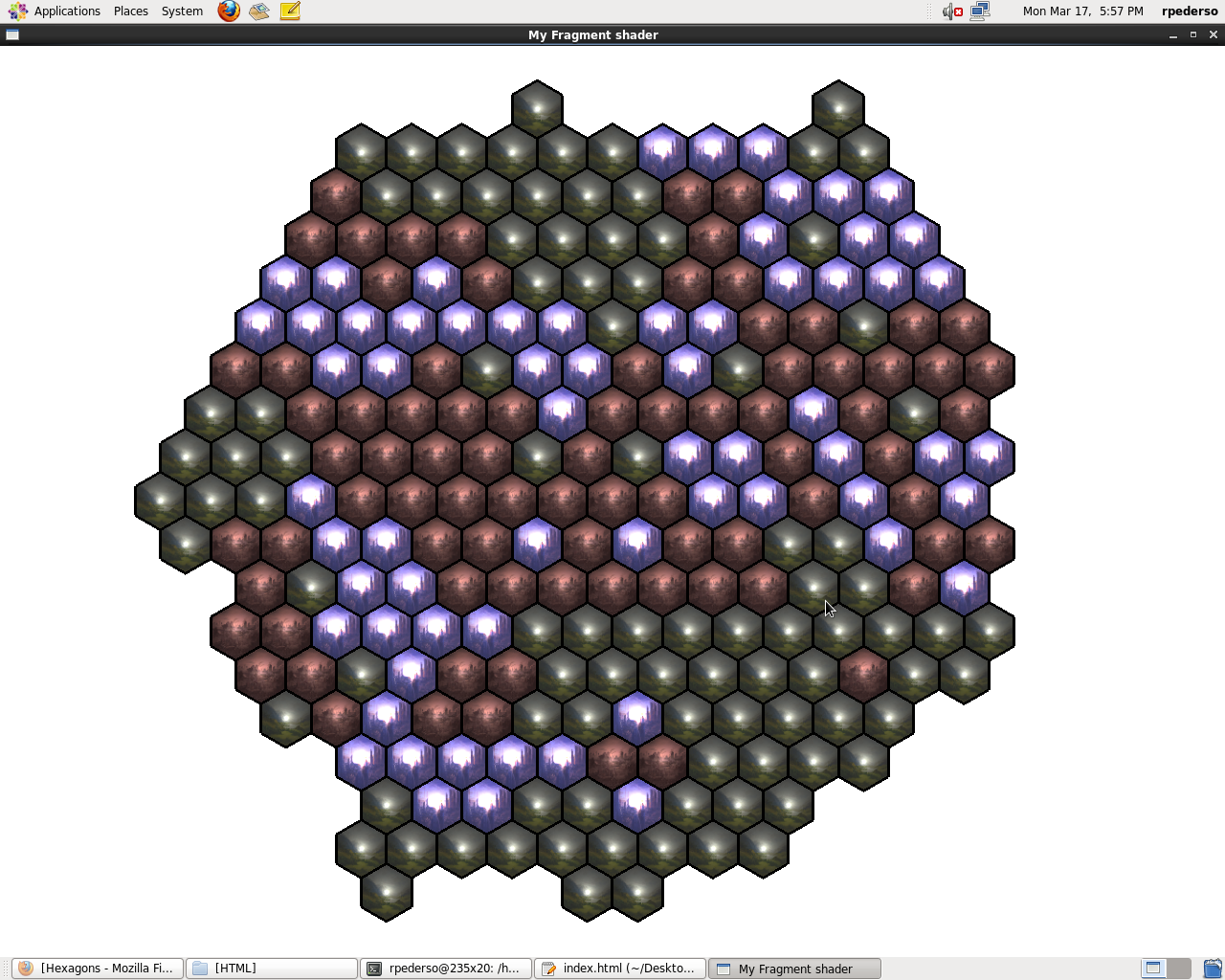Switch to rpederso terminal taskbar window

pyautogui.click(x=445, y=969)
